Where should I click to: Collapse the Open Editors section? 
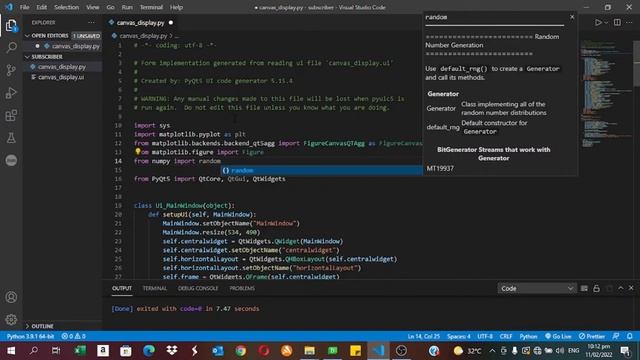[x=27, y=36]
